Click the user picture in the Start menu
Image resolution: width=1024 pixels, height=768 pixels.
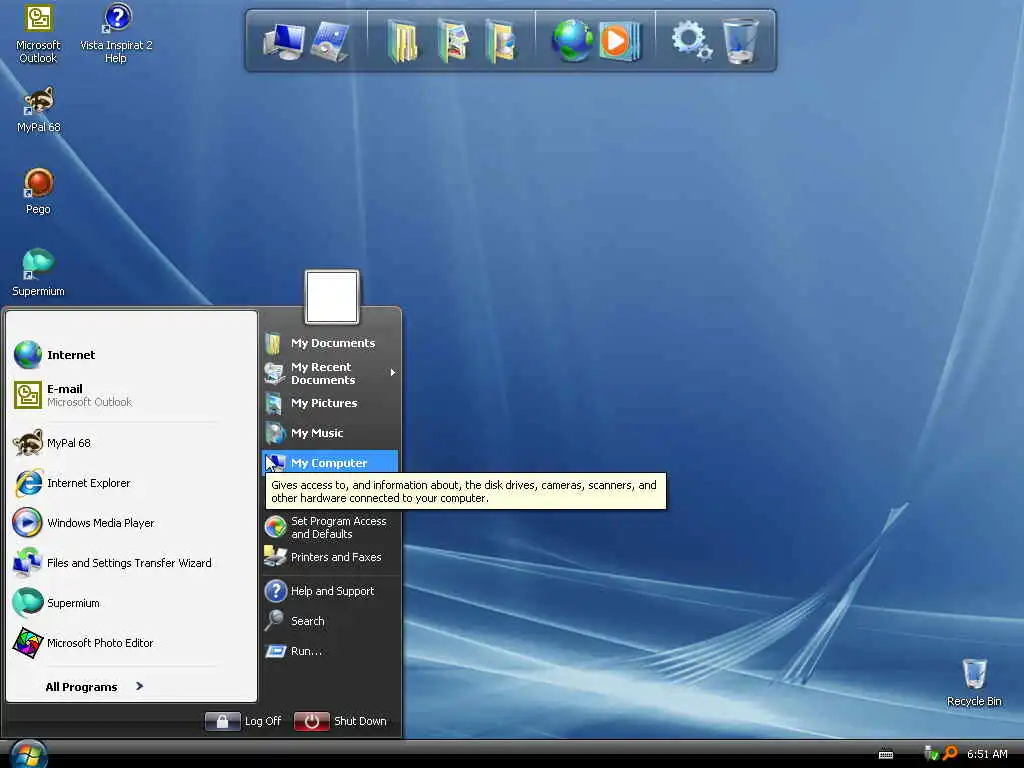(332, 297)
